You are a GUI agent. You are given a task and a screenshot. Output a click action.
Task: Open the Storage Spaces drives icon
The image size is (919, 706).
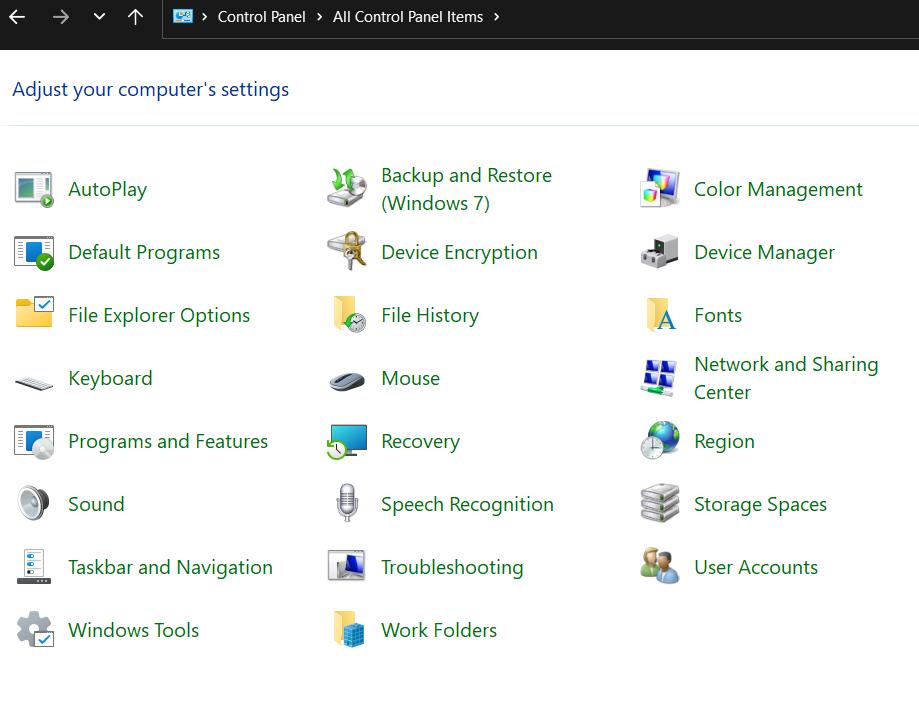pos(660,503)
